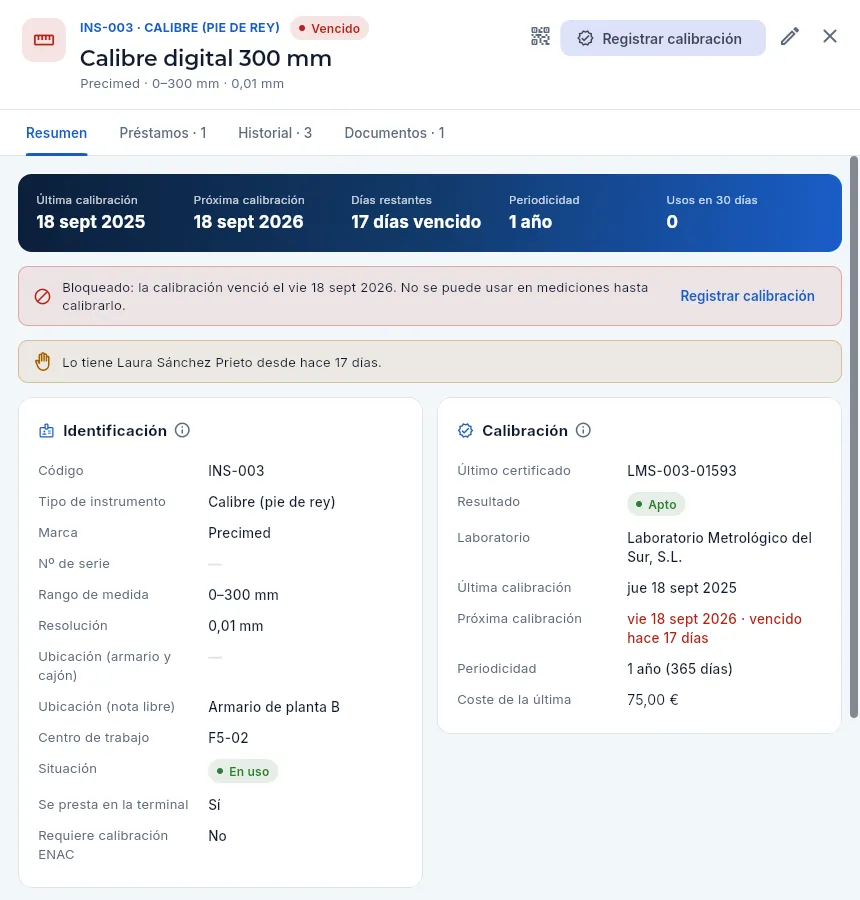This screenshot has width=860, height=900.
Task: Click the blocked warning icon in red alert
Action: [42, 296]
